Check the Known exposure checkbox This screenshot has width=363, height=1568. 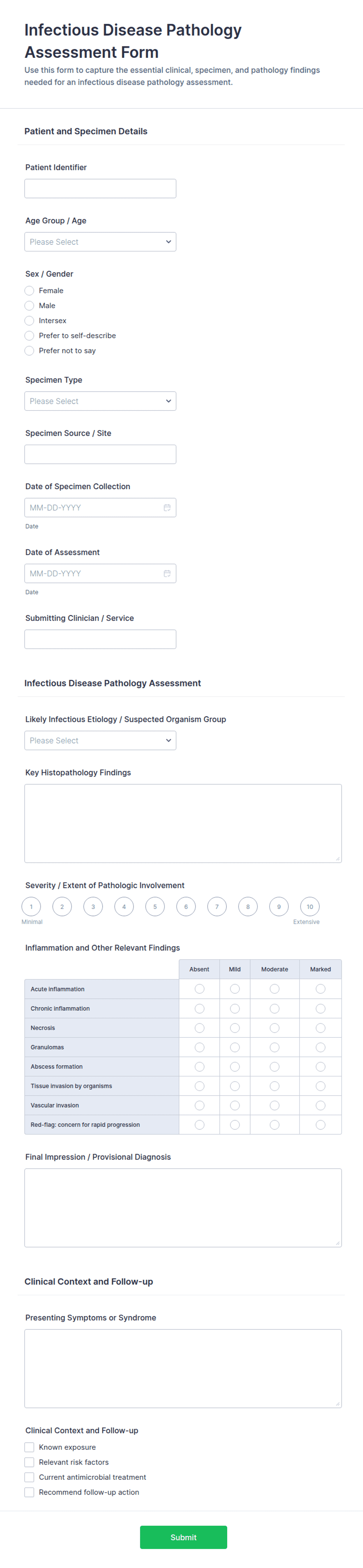[29, 1447]
